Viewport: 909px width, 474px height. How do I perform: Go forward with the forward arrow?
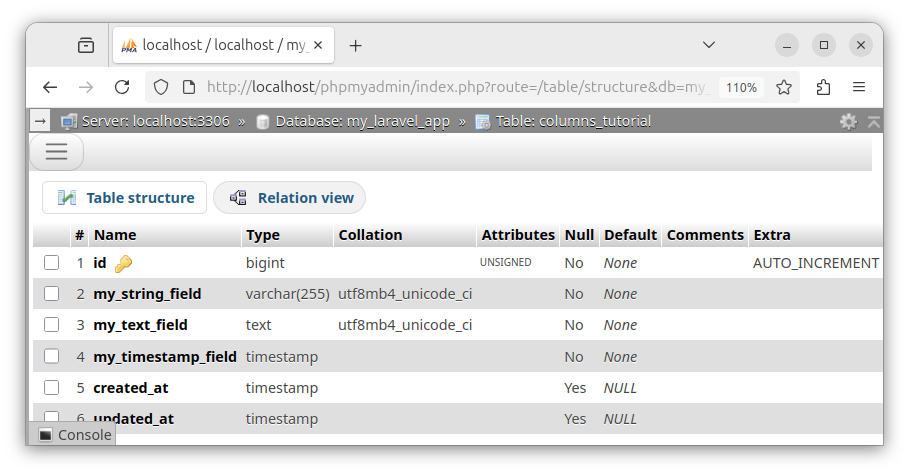[x=86, y=87]
